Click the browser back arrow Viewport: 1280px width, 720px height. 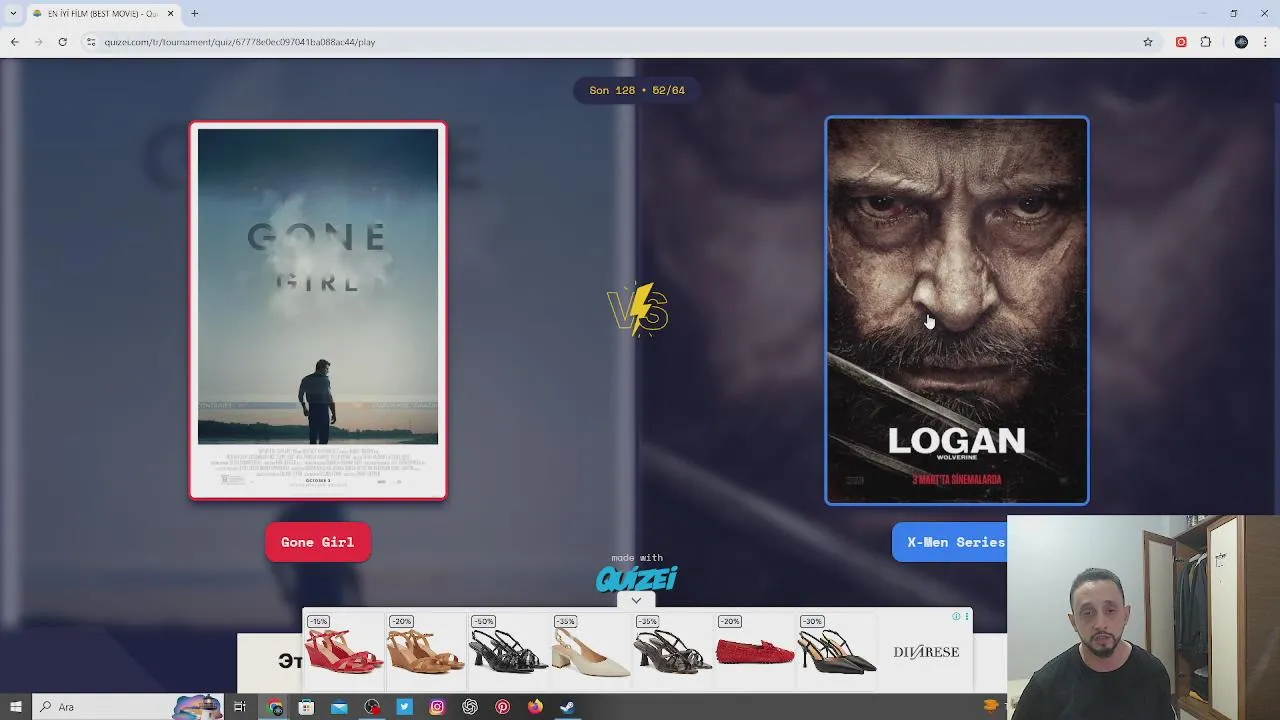(x=14, y=42)
